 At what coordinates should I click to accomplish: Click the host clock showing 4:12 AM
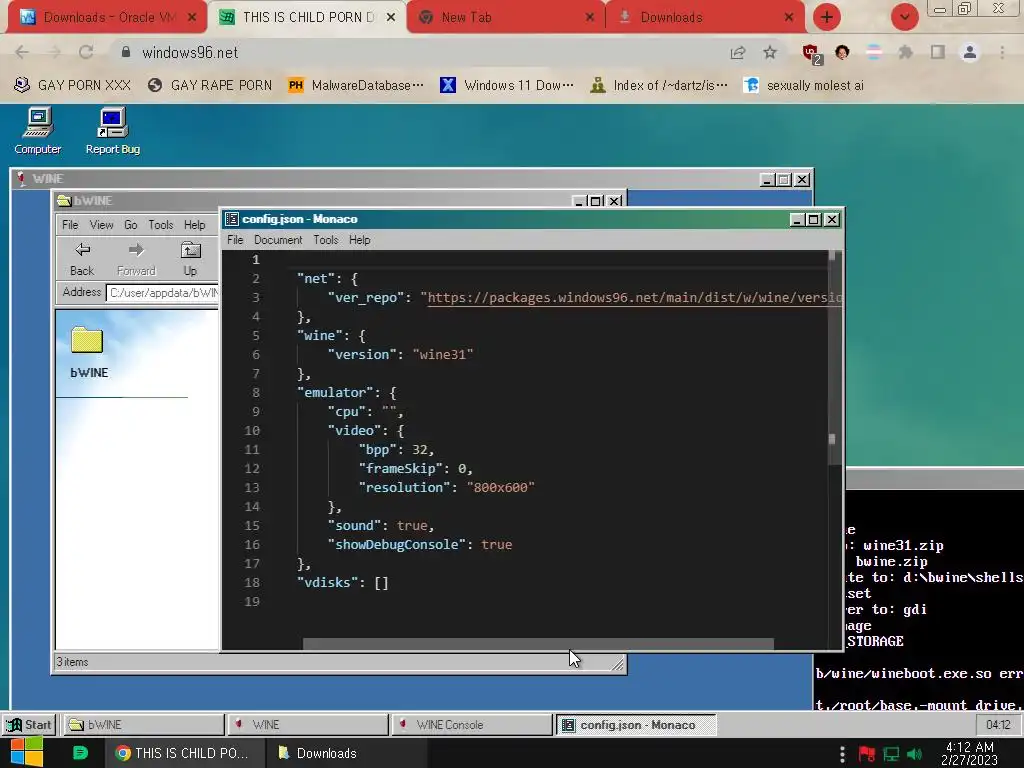(970, 754)
